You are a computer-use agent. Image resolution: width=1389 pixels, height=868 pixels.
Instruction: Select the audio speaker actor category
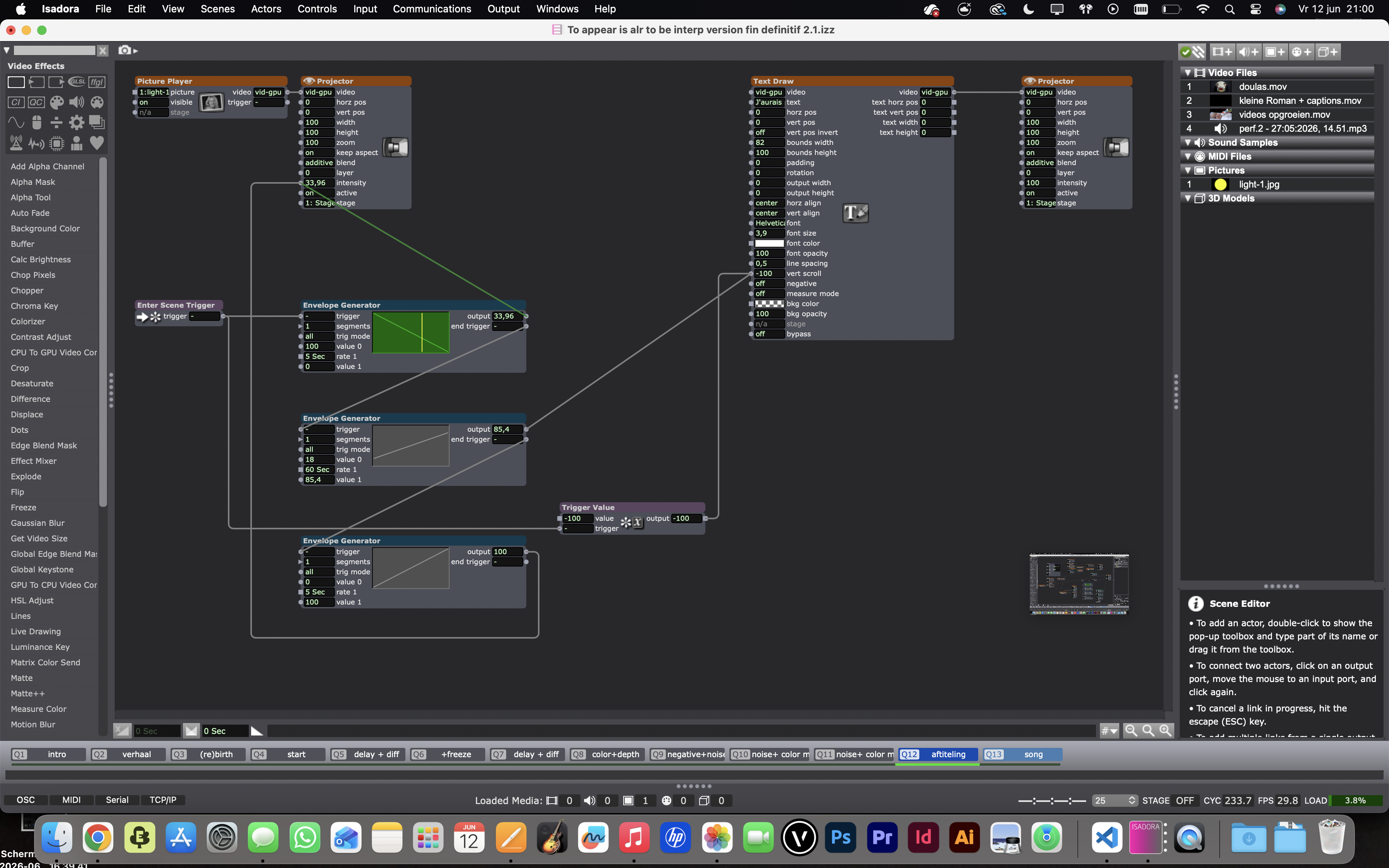coord(77,102)
